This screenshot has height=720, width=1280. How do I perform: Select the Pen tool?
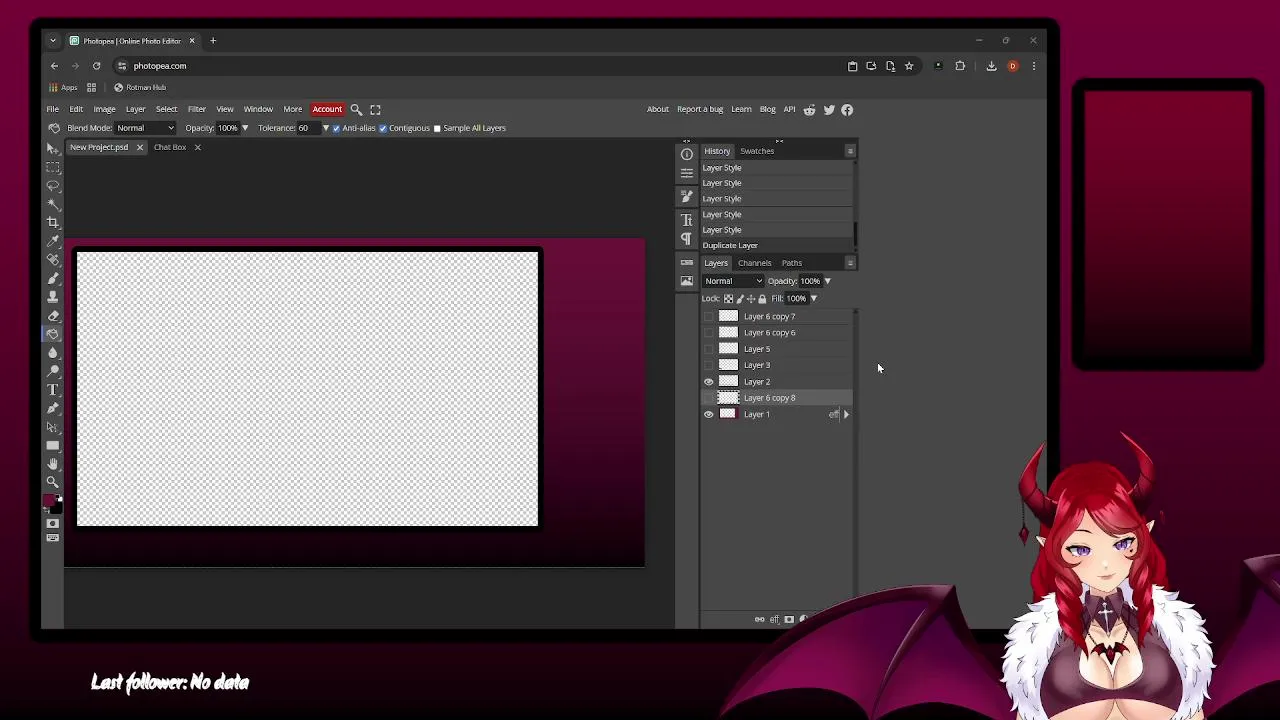53,408
